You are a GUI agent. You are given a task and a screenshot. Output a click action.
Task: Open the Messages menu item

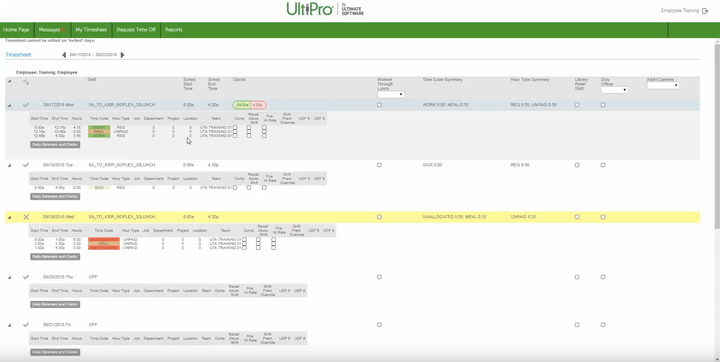[x=52, y=30]
